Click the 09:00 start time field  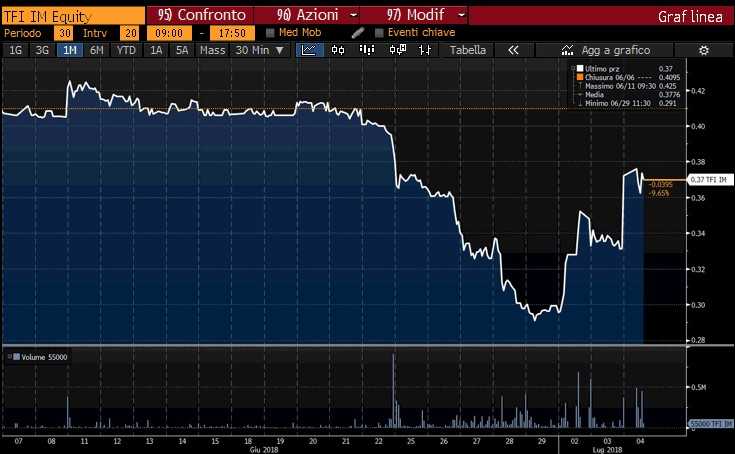(x=169, y=33)
